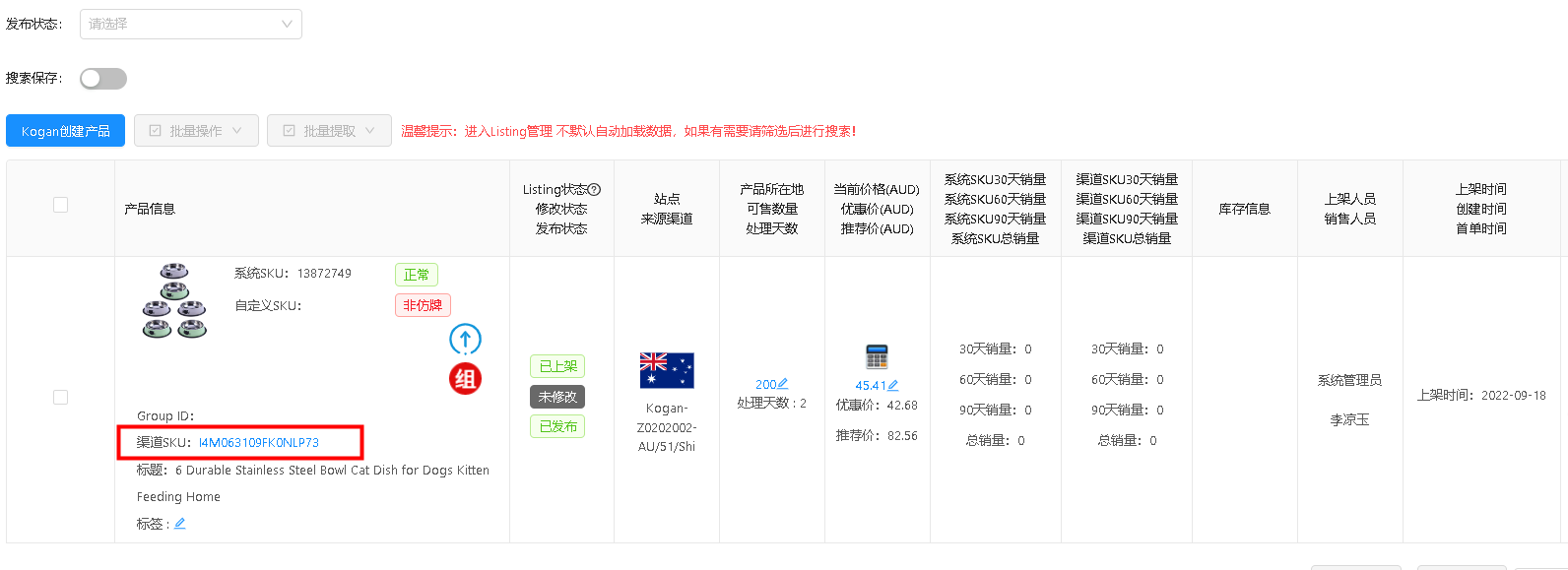This screenshot has width=1568, height=570.
Task: Click the 上架人员 销售人员 column header
Action: [1349, 209]
